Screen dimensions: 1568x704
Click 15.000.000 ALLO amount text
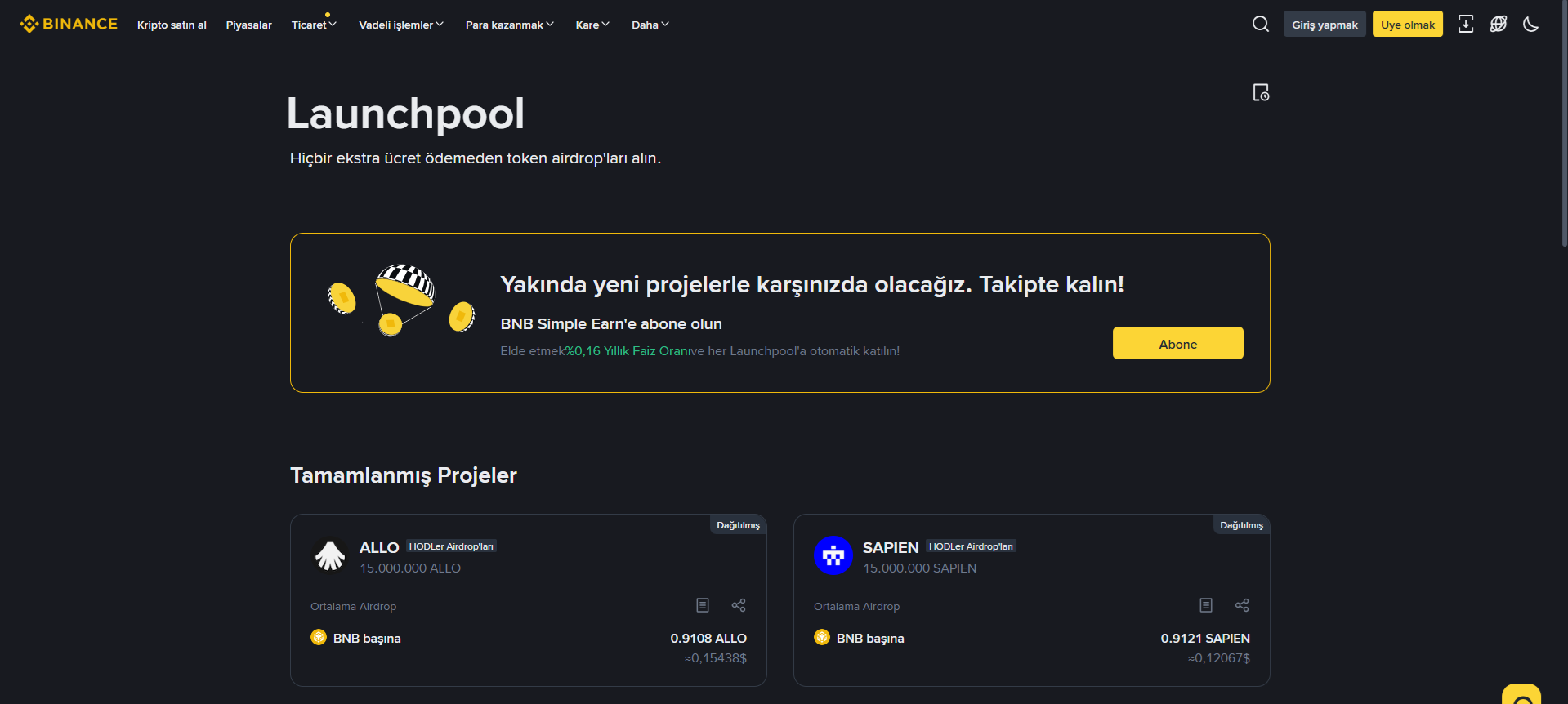coord(410,568)
